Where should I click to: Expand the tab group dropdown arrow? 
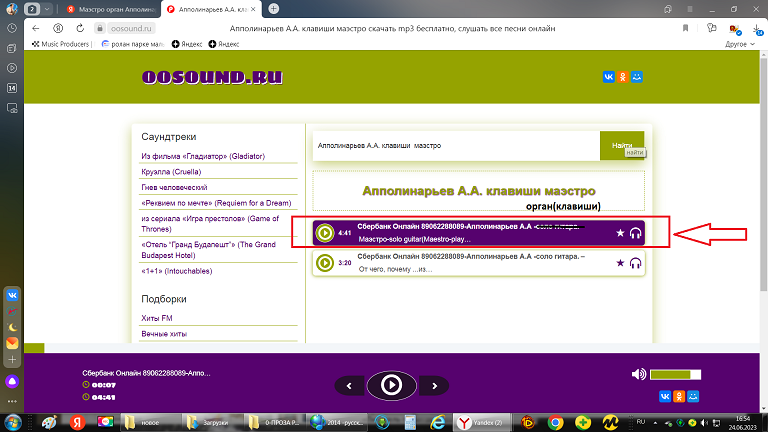[47, 9]
